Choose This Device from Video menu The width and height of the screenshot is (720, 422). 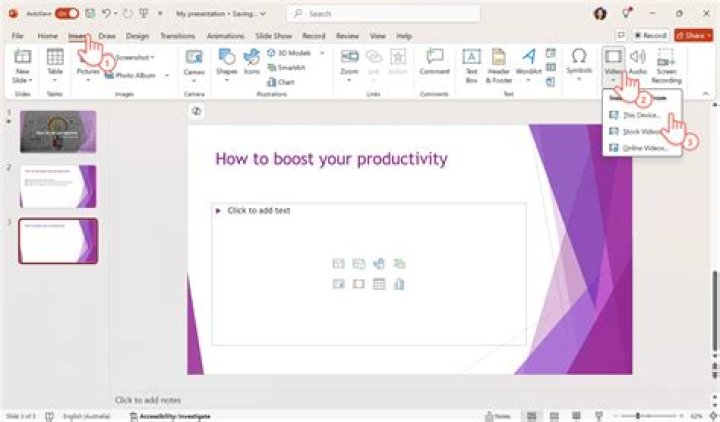[x=642, y=116]
